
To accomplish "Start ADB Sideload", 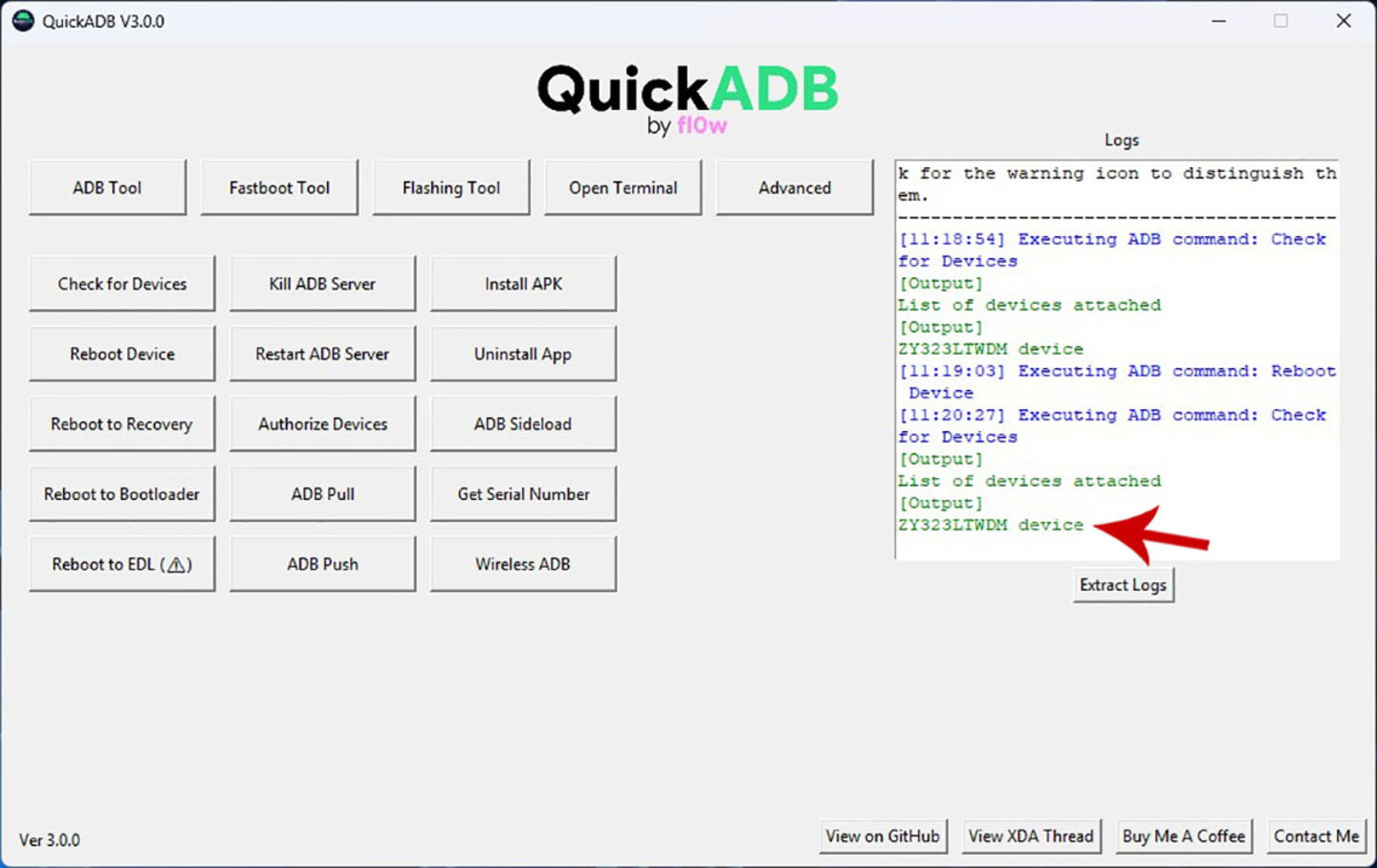I will click(x=523, y=423).
